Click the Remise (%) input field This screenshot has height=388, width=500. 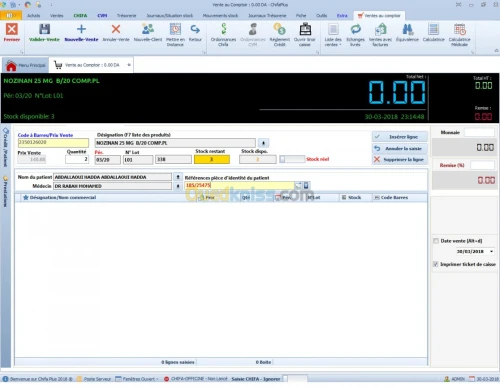click(482, 165)
